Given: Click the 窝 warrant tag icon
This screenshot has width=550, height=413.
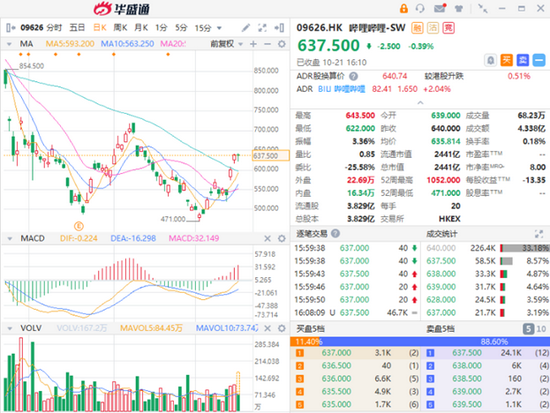Looking at the screenshot, I should coord(448,28).
